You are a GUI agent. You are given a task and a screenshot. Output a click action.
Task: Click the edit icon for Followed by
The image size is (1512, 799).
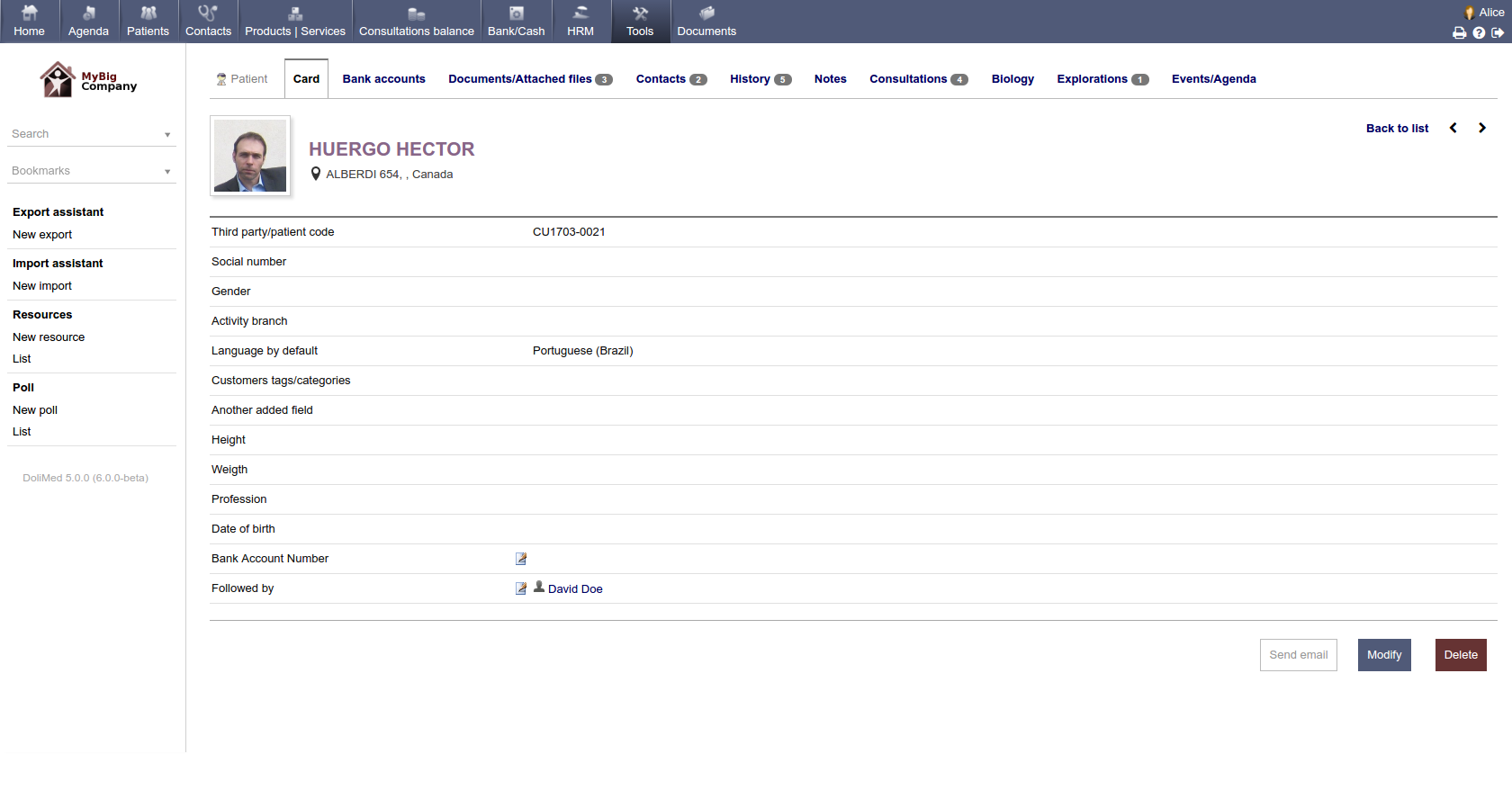[x=521, y=588]
